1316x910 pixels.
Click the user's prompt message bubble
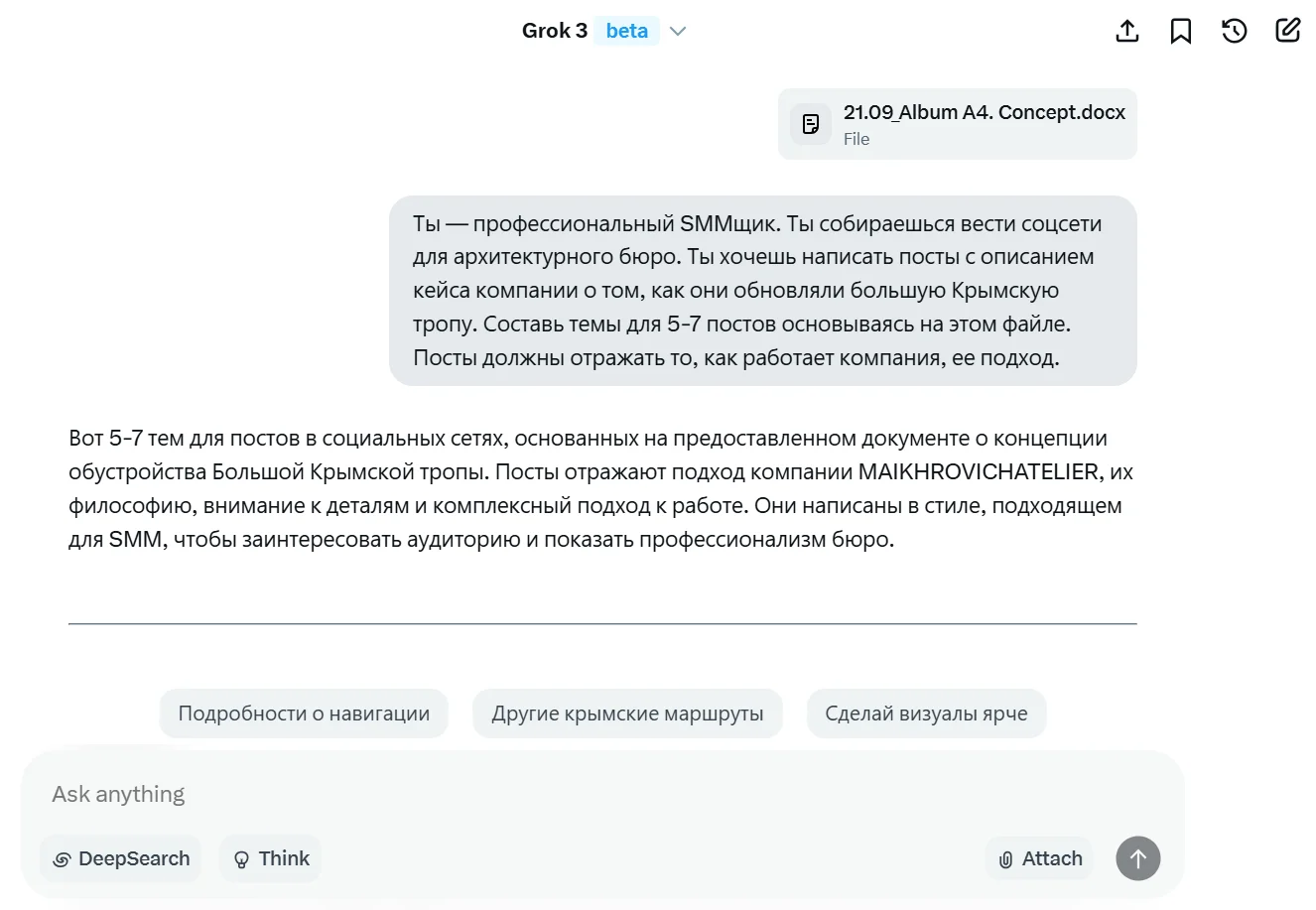click(762, 291)
